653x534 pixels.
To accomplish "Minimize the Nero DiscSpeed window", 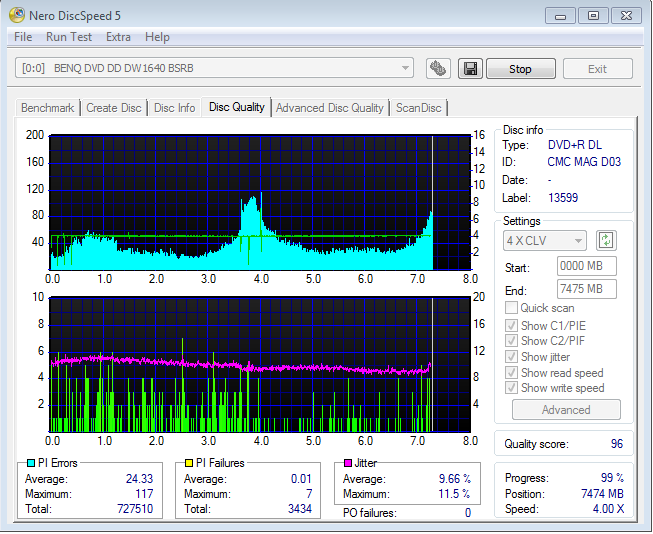I will (561, 16).
